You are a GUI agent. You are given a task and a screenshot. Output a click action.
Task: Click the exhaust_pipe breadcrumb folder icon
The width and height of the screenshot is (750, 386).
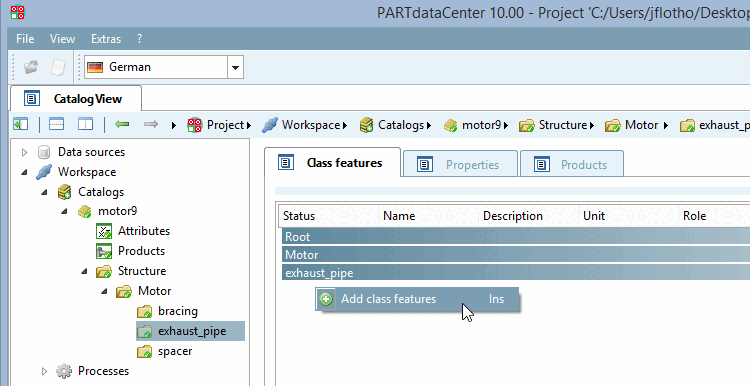tap(687, 126)
